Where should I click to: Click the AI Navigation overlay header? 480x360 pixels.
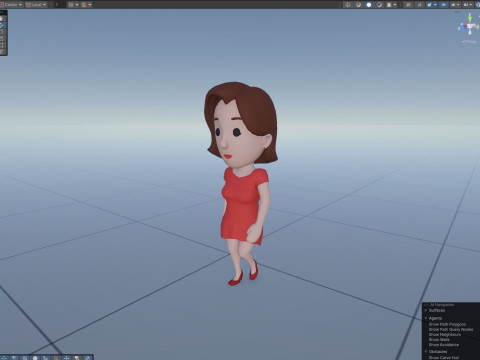(442, 305)
